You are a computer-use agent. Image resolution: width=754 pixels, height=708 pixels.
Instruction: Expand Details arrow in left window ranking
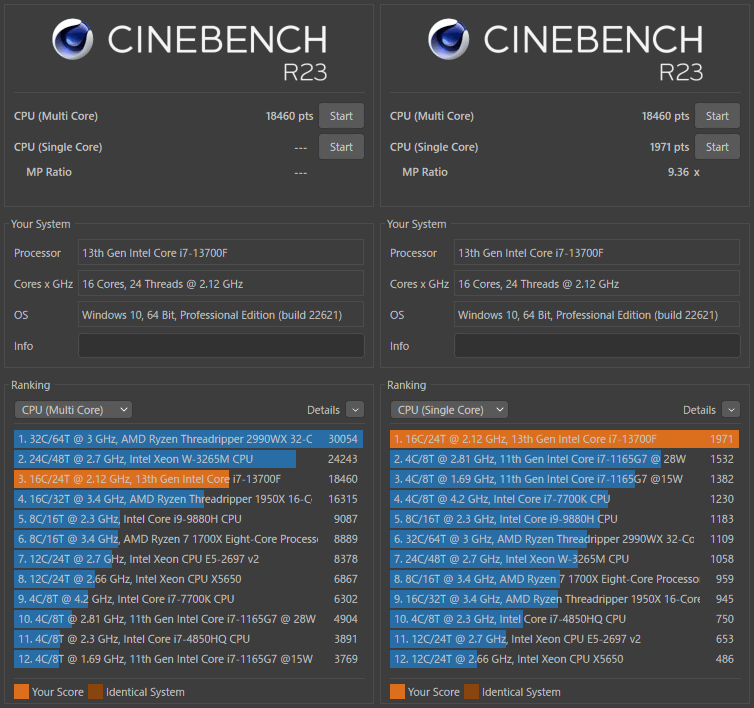click(x=355, y=410)
